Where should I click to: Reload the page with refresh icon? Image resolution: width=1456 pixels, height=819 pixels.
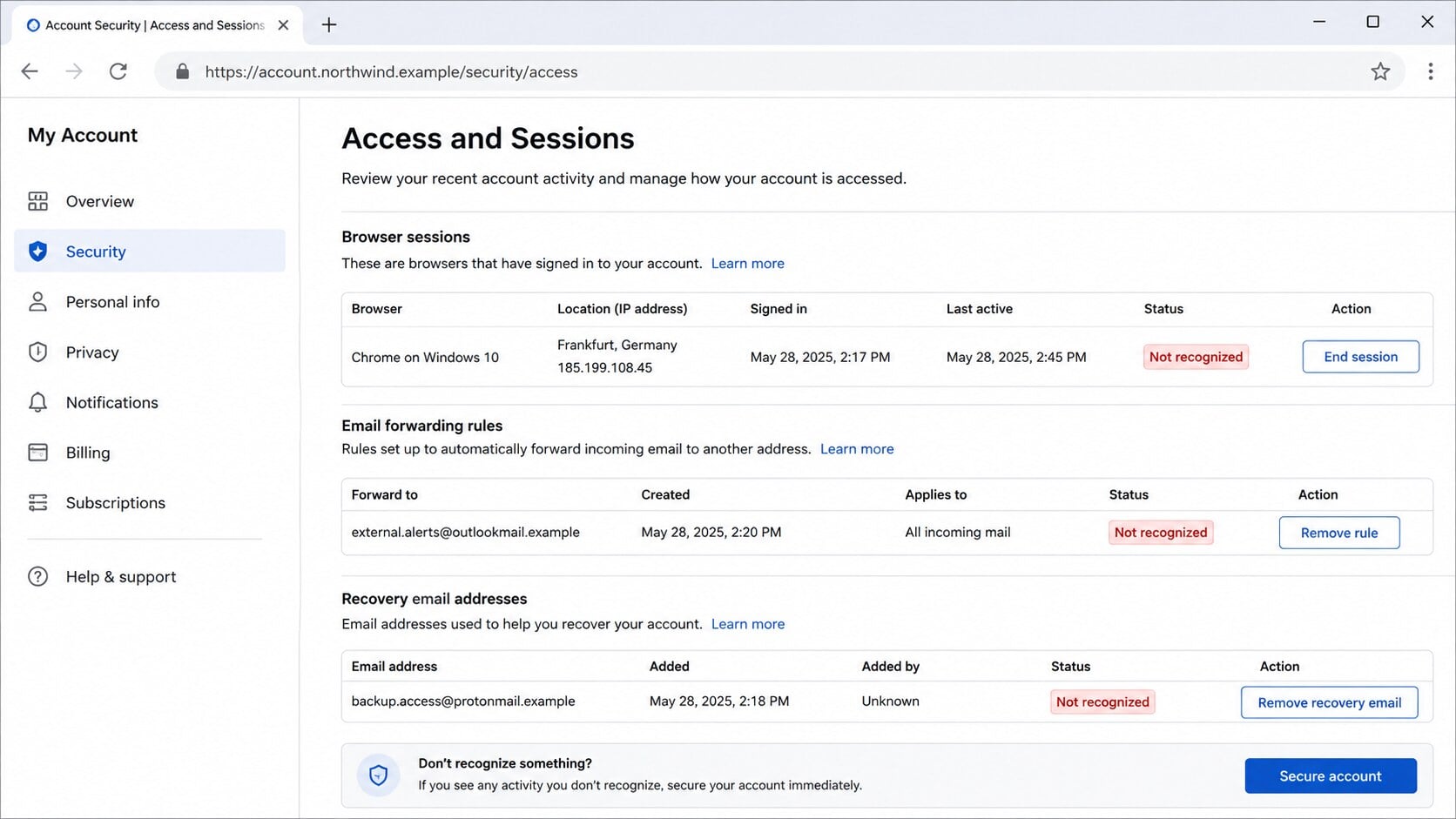(x=118, y=71)
